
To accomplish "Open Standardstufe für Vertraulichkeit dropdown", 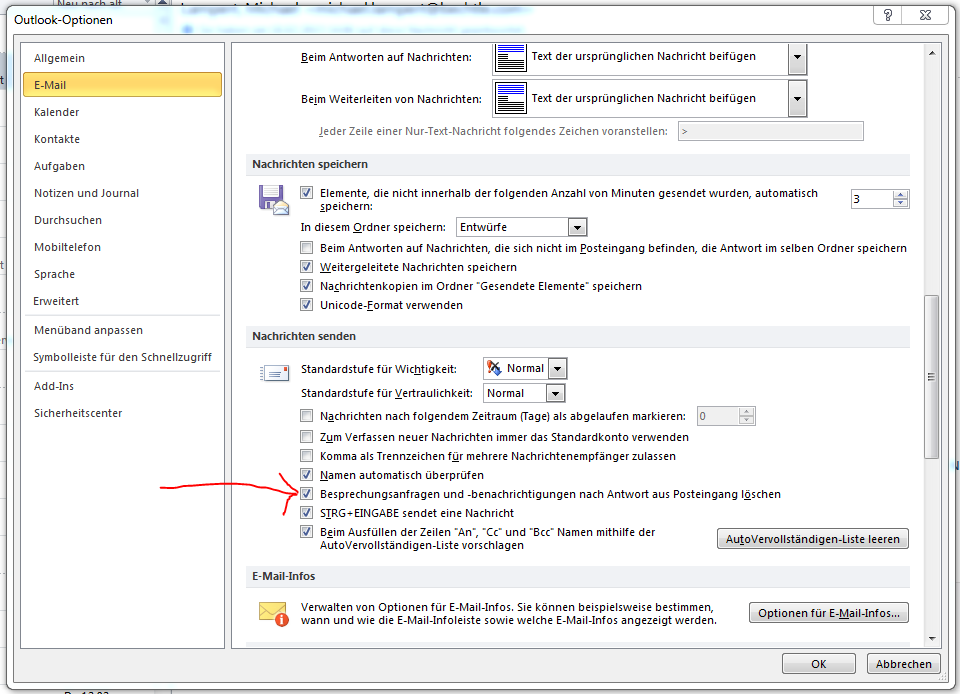I will click(555, 394).
